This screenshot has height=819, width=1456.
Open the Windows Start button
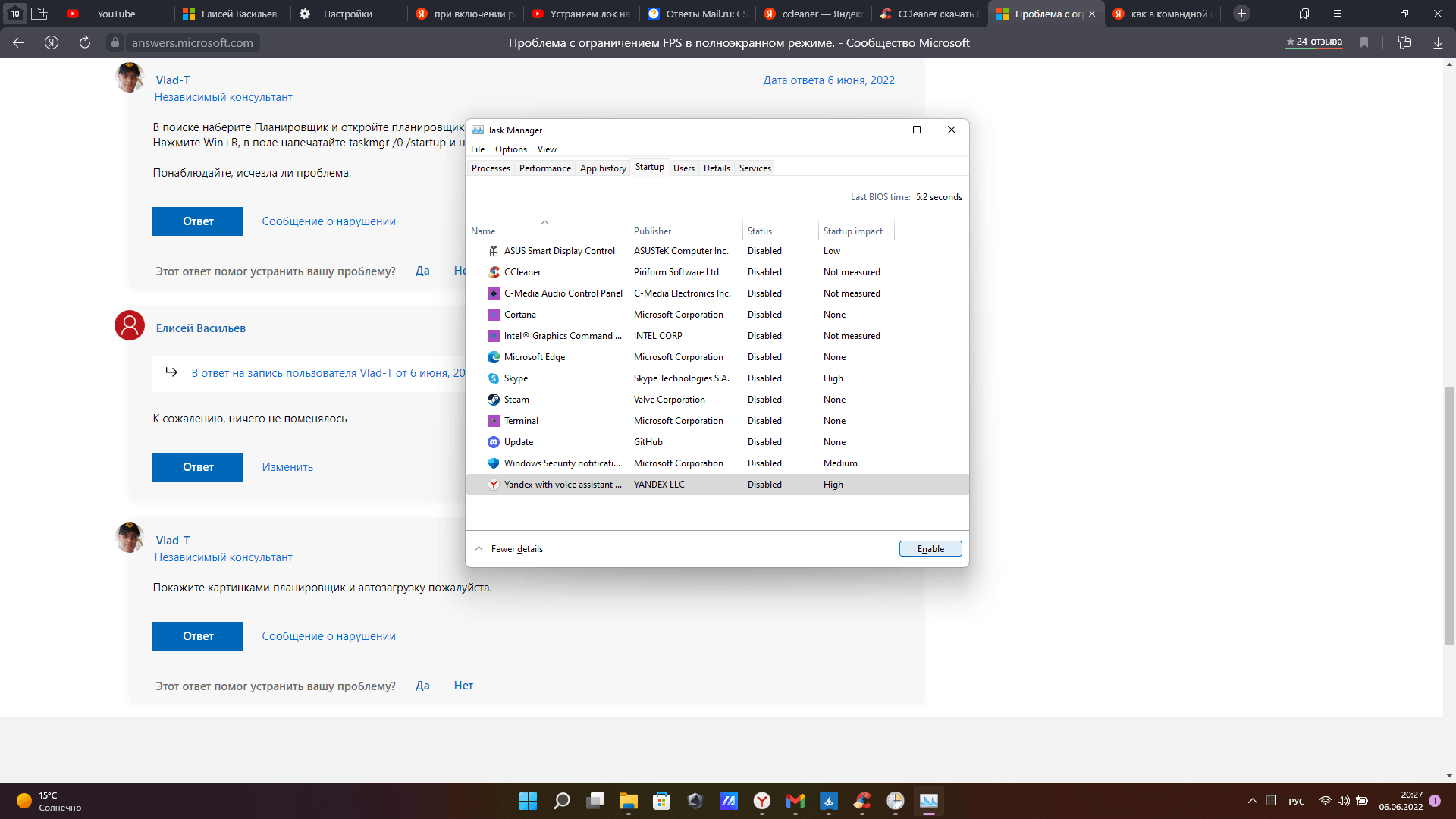pos(528,801)
